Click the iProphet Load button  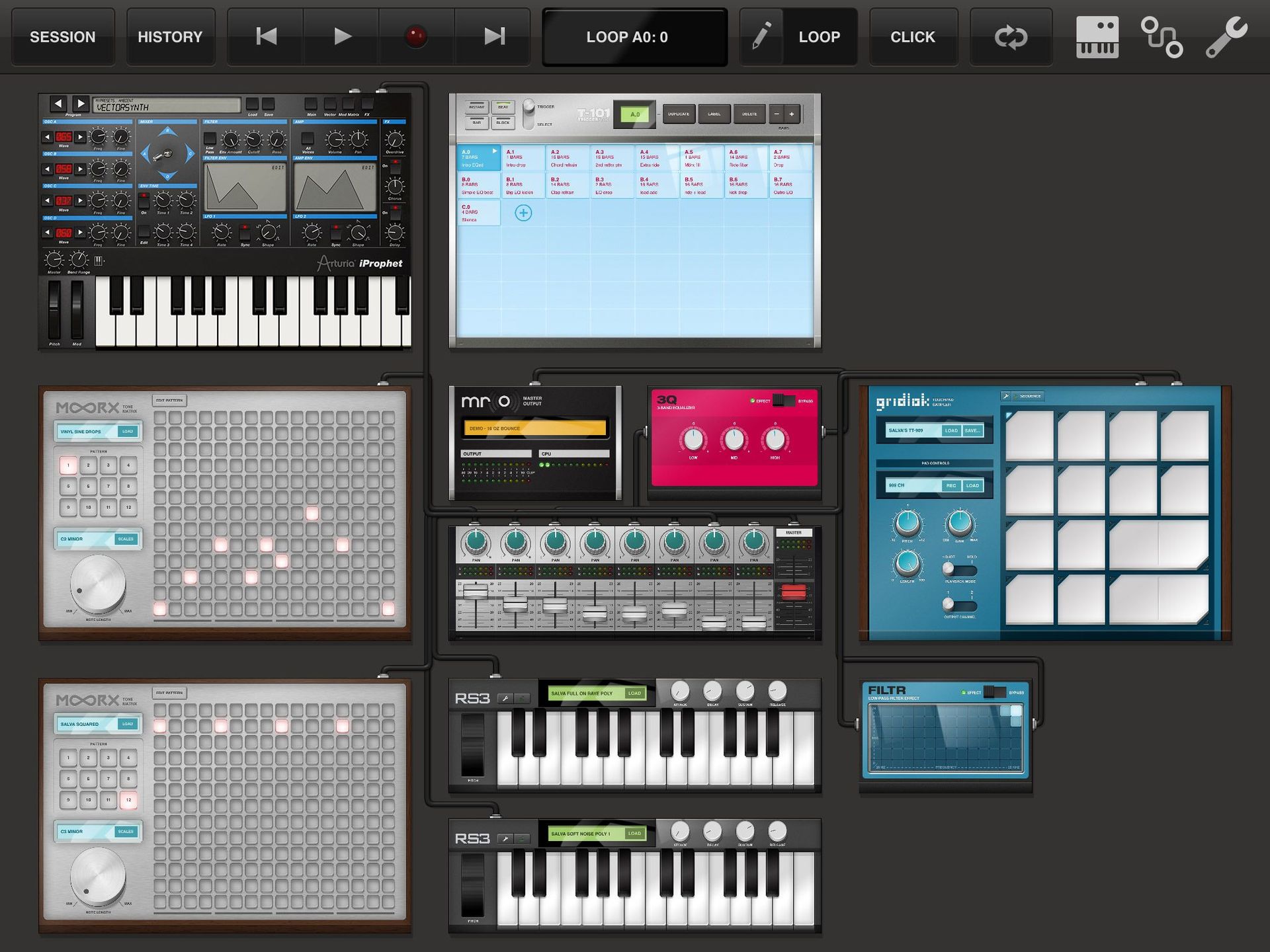[252, 104]
